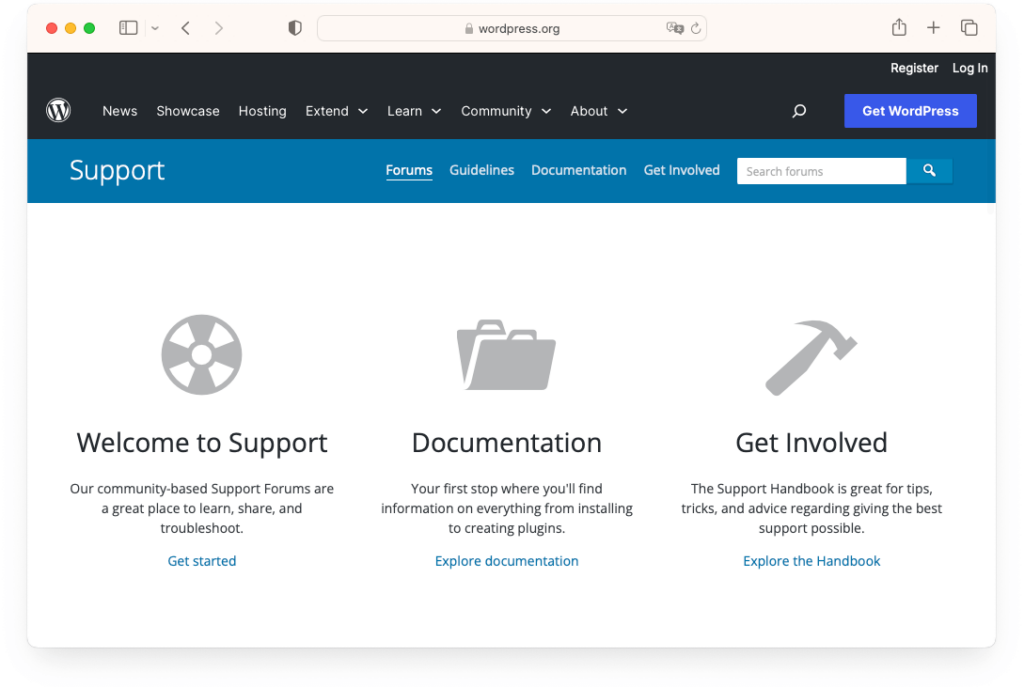Expand the About menu
The width and height of the screenshot is (1024, 687).
pyautogui.click(x=599, y=111)
